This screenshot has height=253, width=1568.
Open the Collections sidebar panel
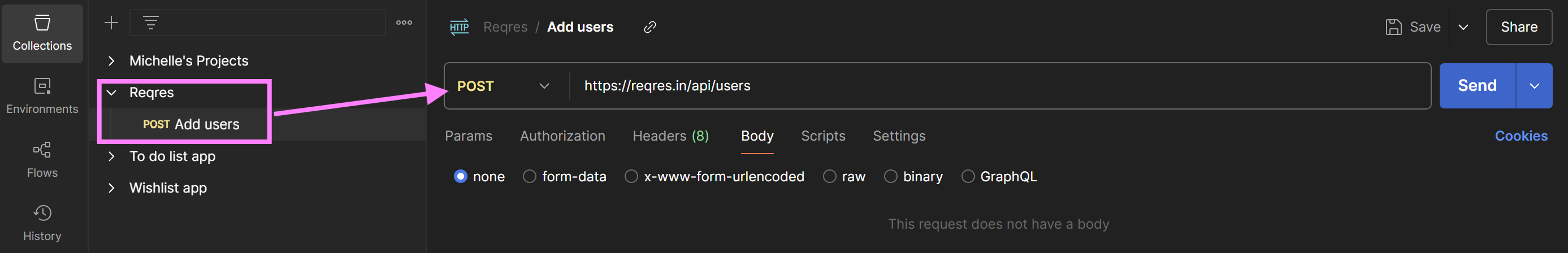click(42, 33)
